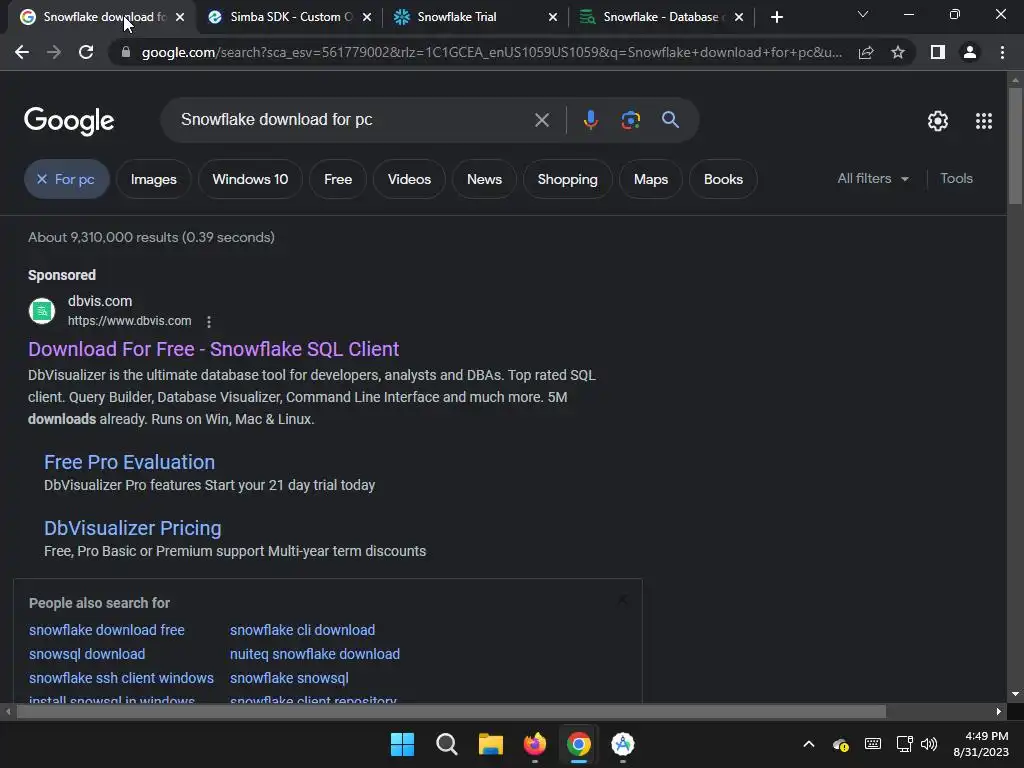Open volume control in tray

[929, 744]
